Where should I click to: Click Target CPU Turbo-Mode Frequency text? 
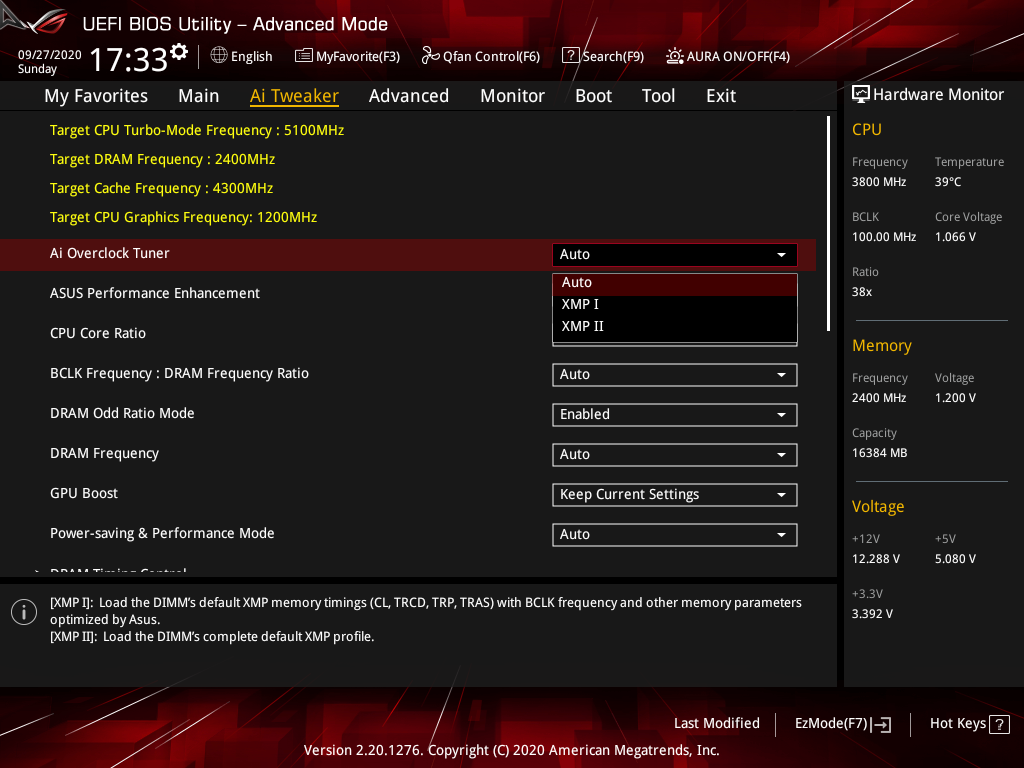pyautogui.click(x=197, y=131)
